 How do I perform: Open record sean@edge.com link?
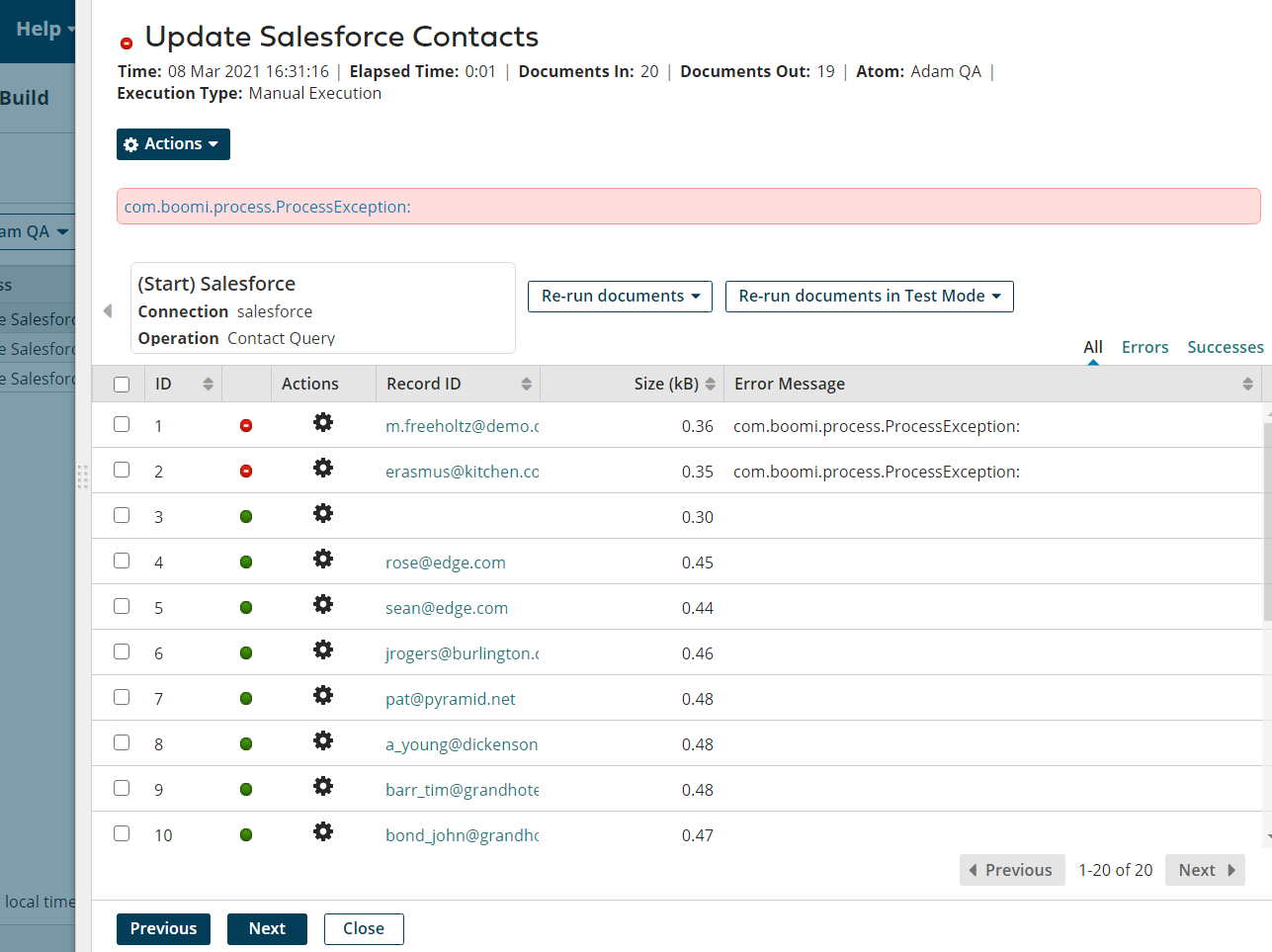[447, 608]
